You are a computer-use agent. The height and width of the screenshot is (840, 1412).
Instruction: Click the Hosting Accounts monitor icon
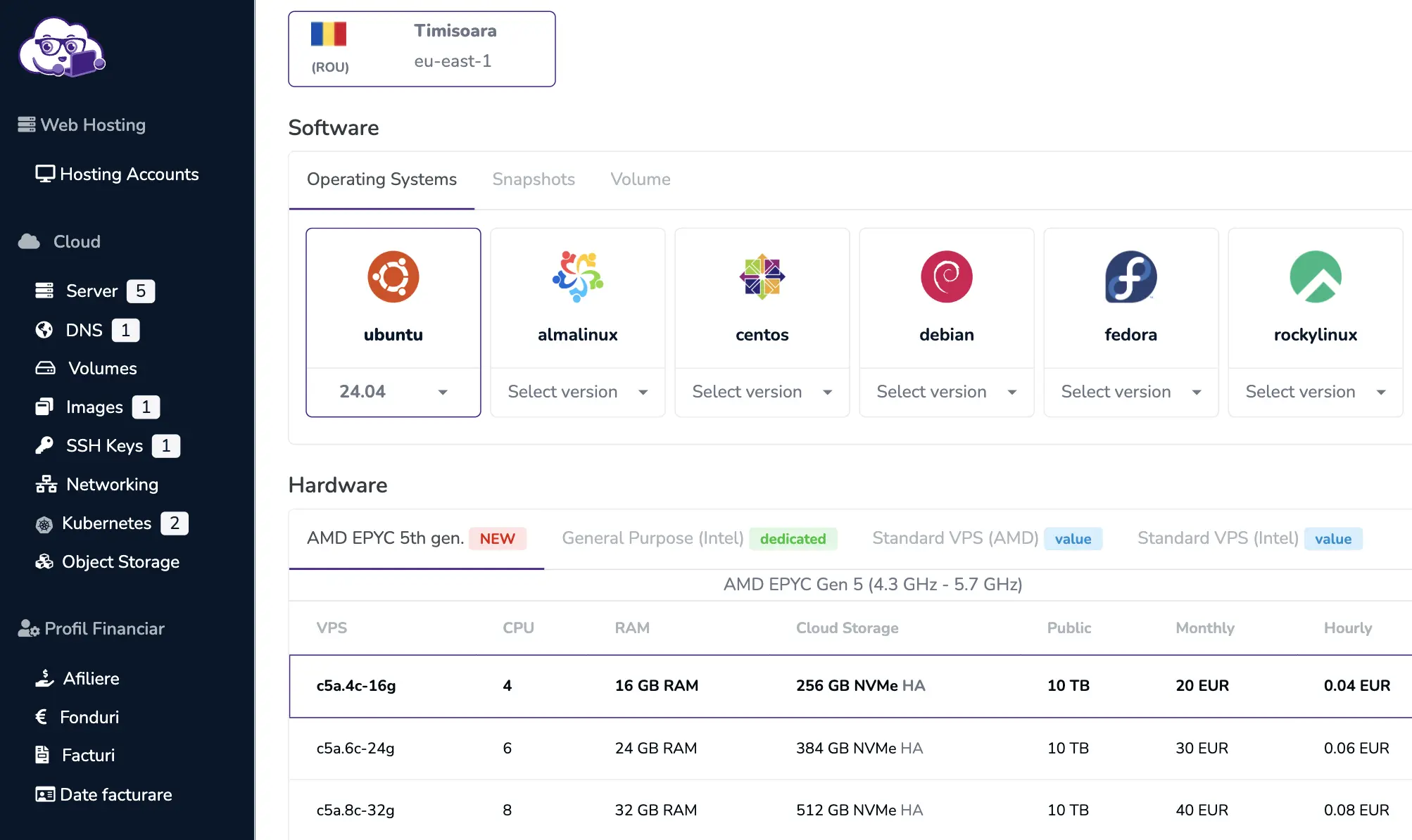(45, 174)
